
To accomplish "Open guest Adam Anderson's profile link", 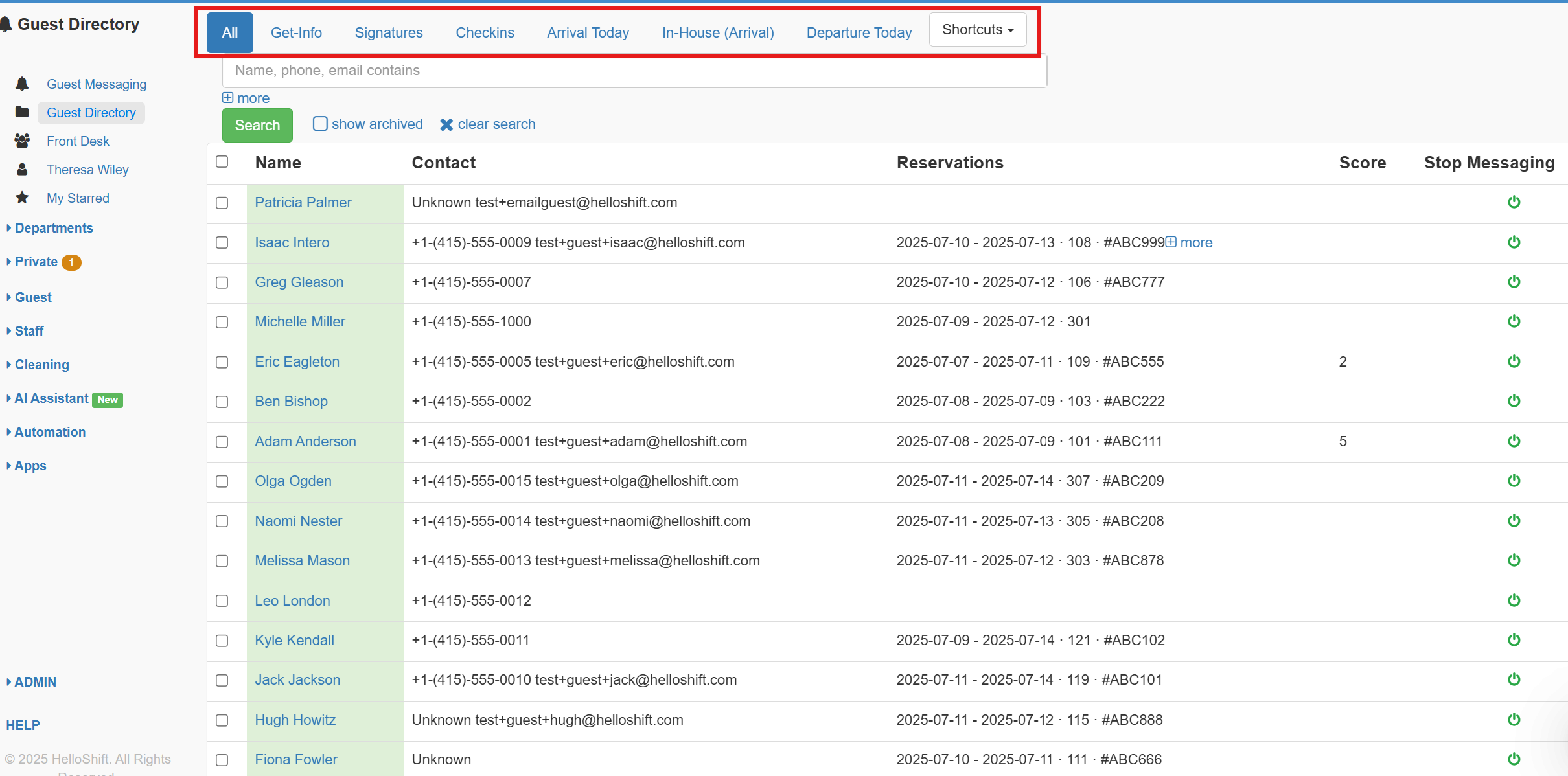I will click(305, 441).
